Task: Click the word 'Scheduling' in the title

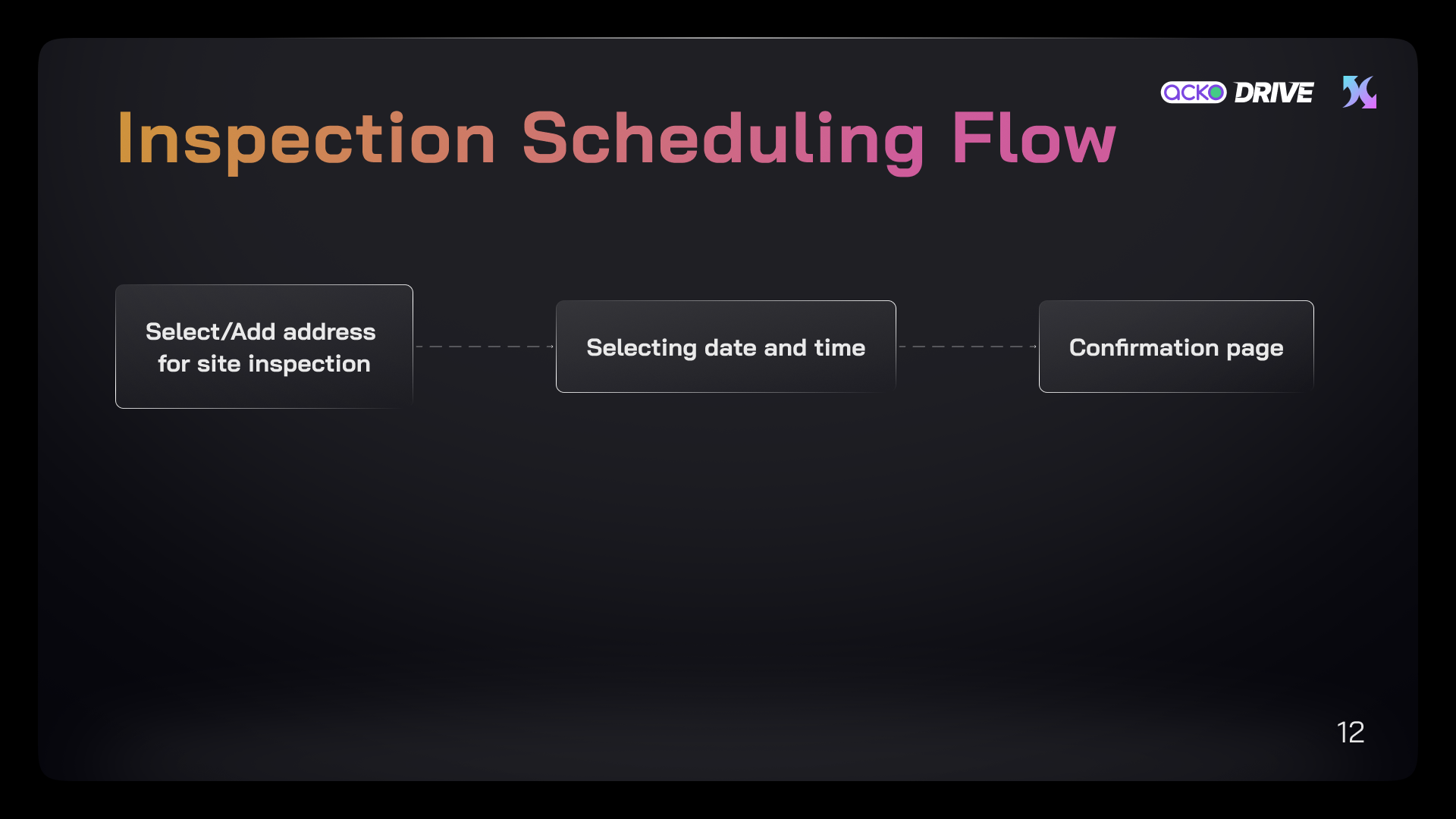Action: (723, 140)
